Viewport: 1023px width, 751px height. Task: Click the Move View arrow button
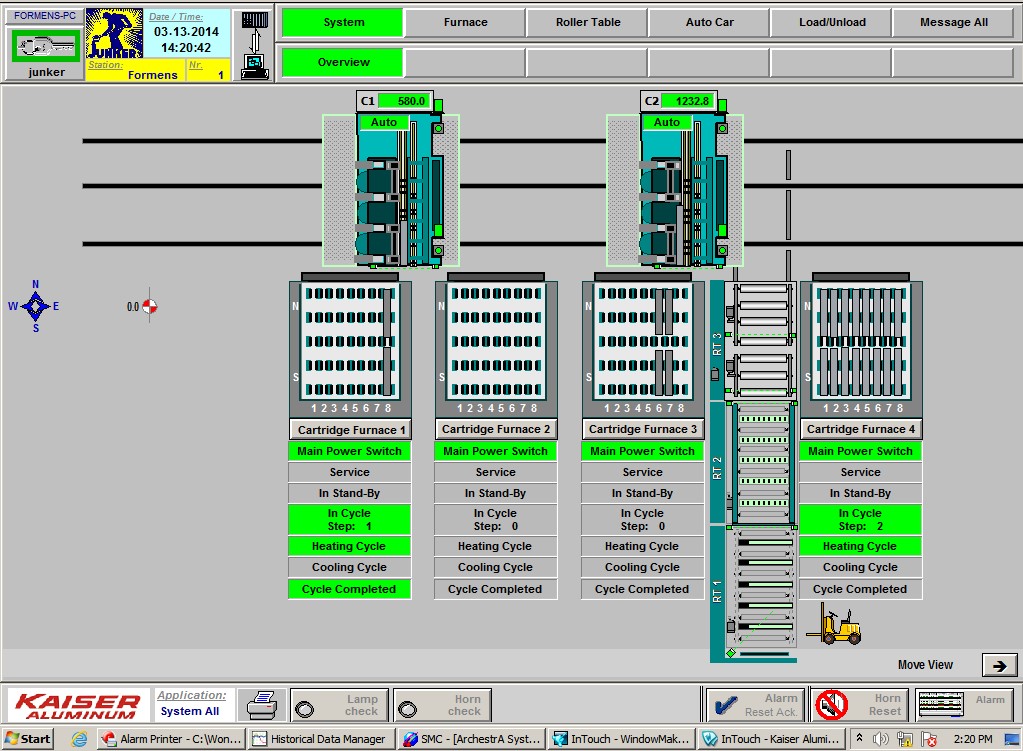point(998,665)
